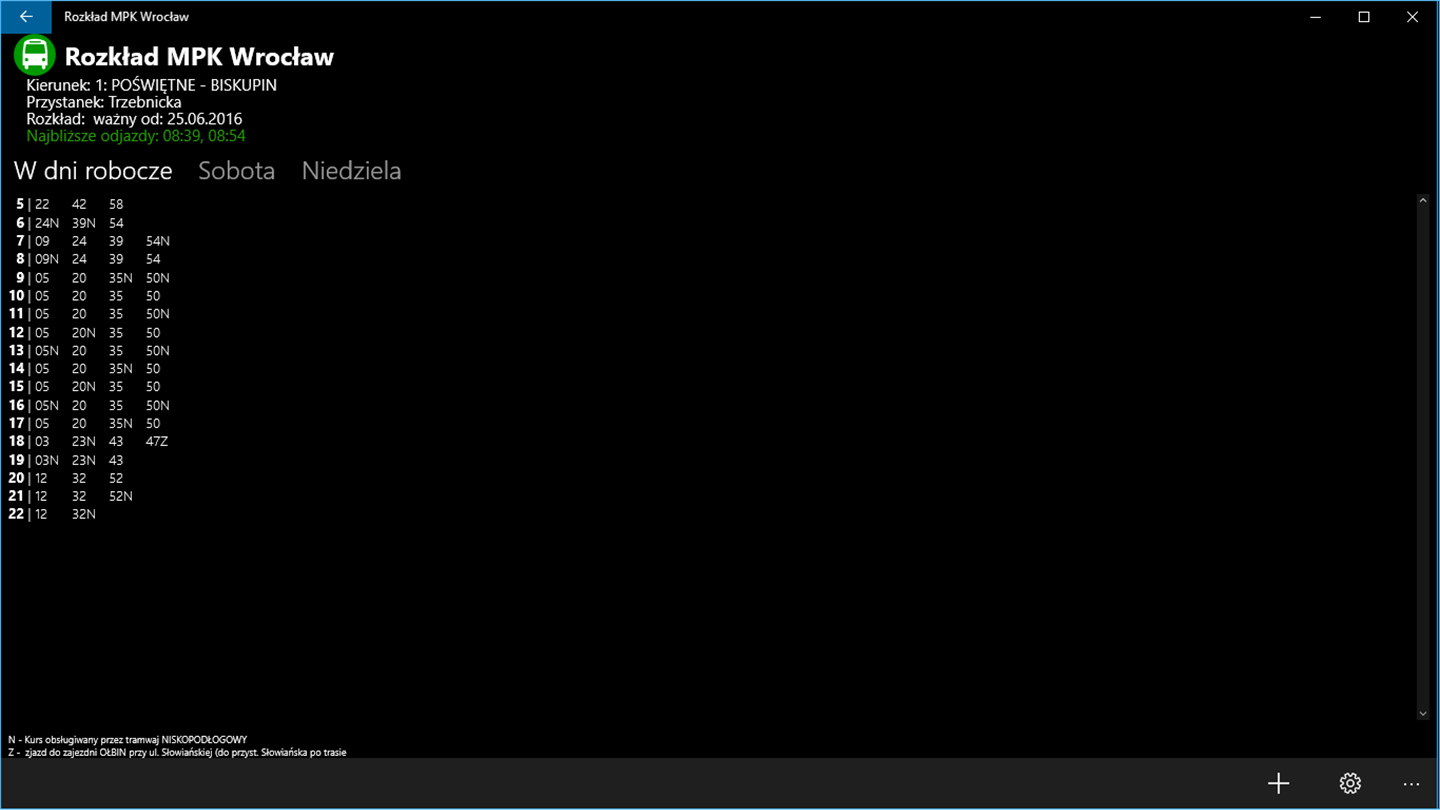The height and width of the screenshot is (810, 1440).
Task: Click the Z legend about zajezdnia OŁBIN
Action: 177,752
